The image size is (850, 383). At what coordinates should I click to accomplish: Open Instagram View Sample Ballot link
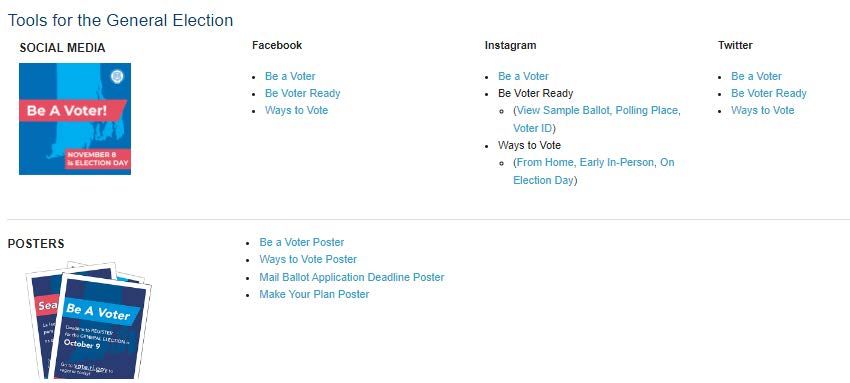pyautogui.click(x=563, y=110)
